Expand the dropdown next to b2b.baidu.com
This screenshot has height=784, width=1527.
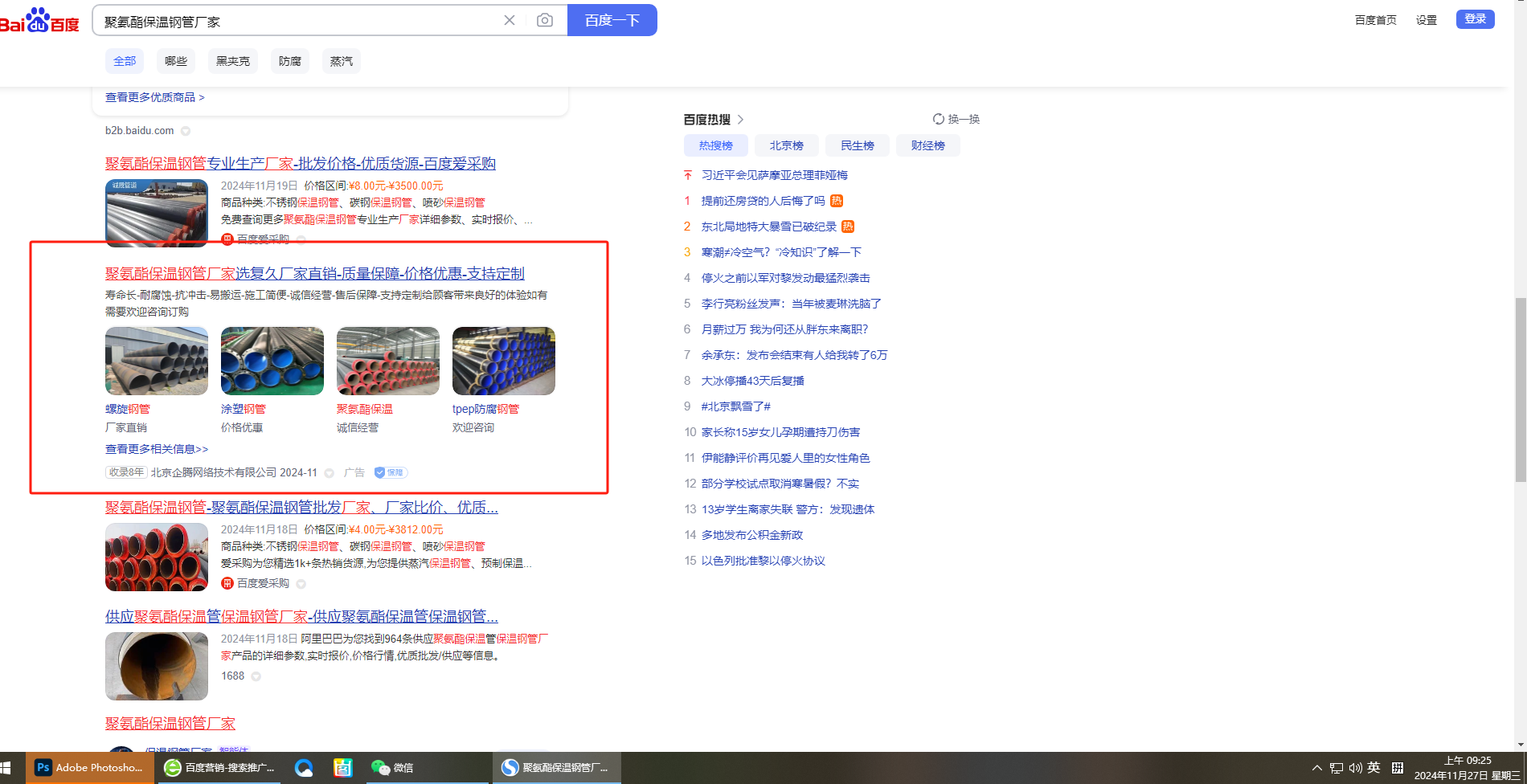186,131
